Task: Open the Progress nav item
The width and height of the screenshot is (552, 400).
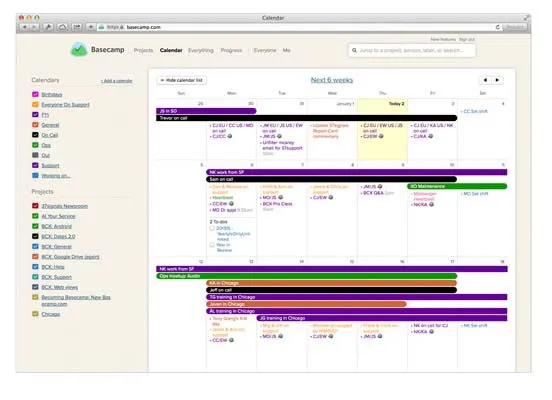Action: [x=231, y=50]
